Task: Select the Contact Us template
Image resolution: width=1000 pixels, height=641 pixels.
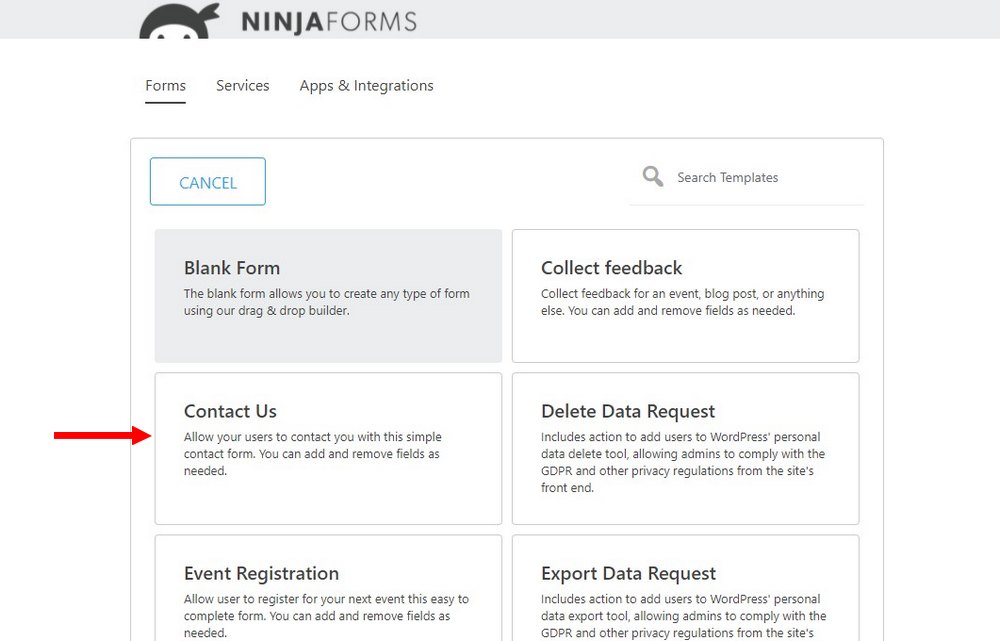Action: coord(328,448)
